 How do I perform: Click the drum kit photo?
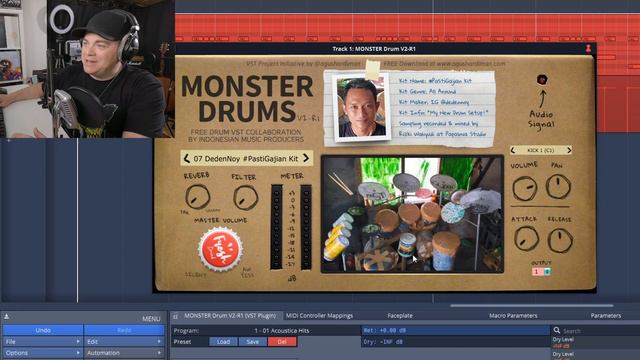412,214
